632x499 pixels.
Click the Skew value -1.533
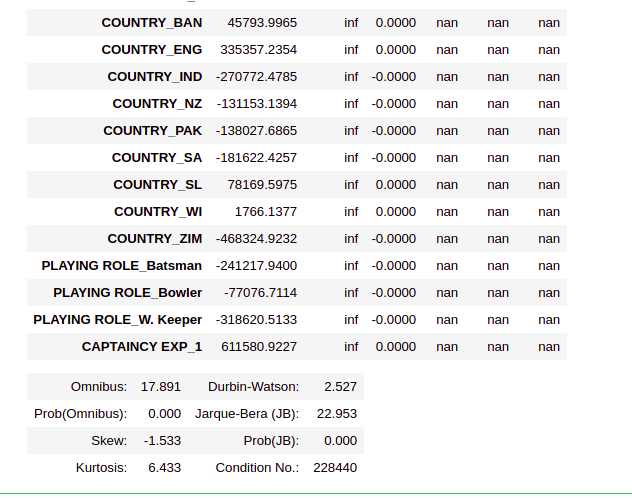click(x=162, y=441)
